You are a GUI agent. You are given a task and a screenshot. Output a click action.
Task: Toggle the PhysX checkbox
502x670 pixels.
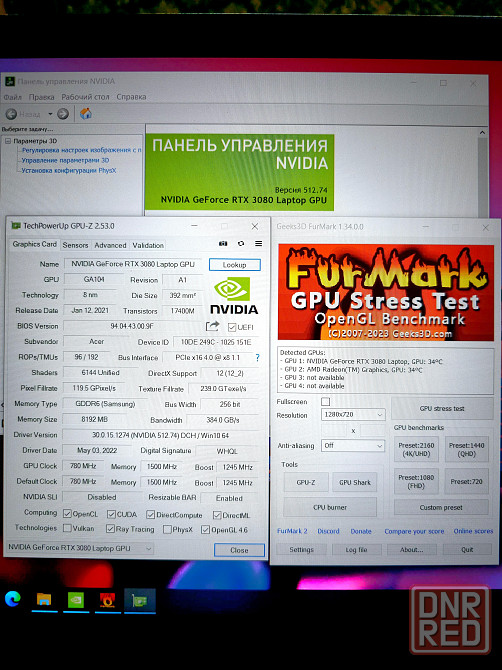(167, 529)
